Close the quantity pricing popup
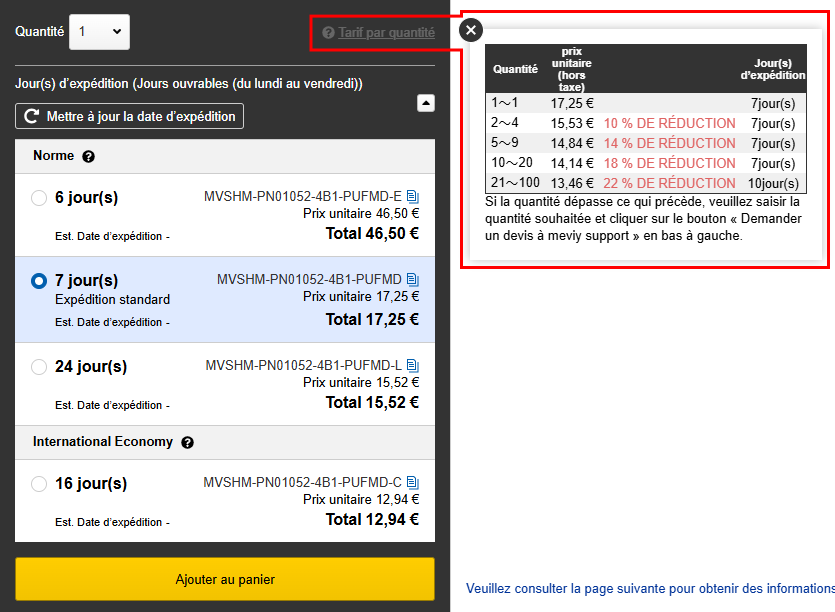 [x=472, y=30]
